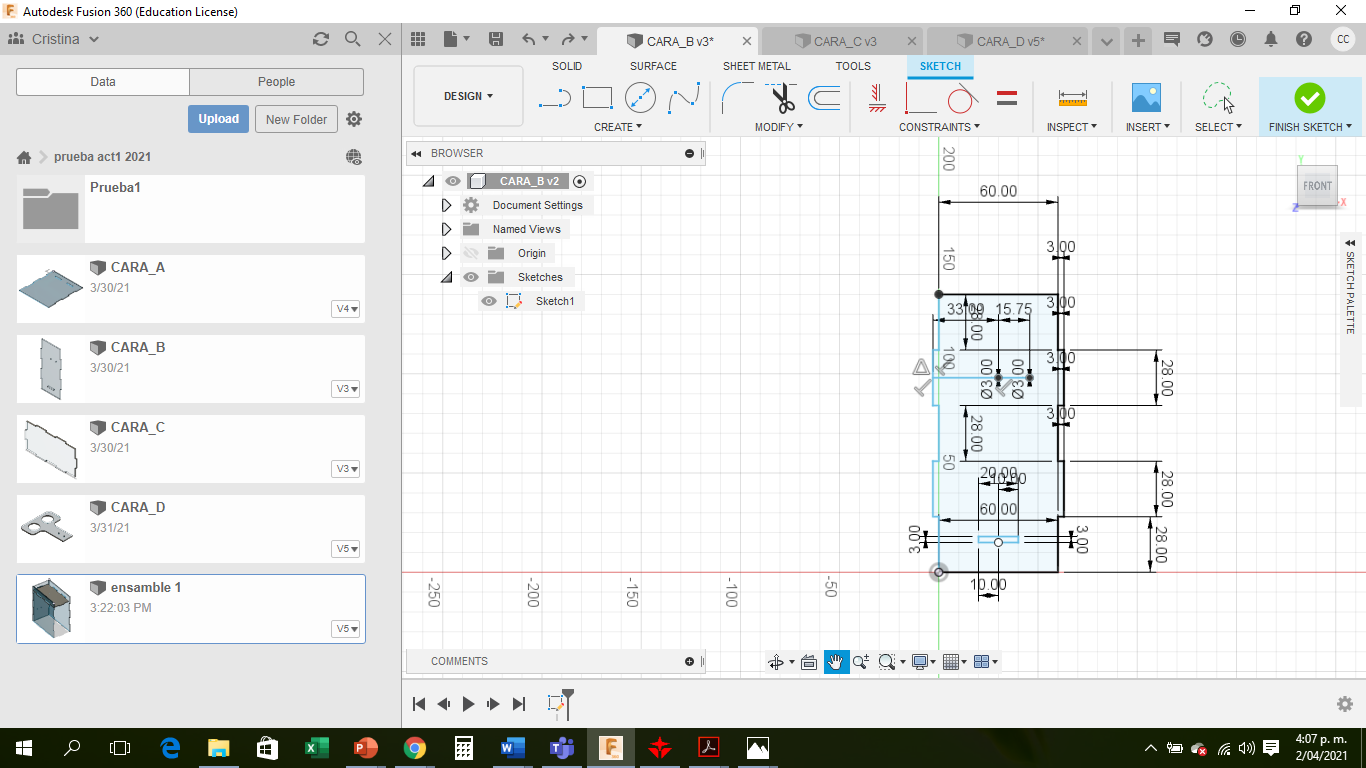Click the Upload button
The height and width of the screenshot is (768, 1366).
point(218,119)
